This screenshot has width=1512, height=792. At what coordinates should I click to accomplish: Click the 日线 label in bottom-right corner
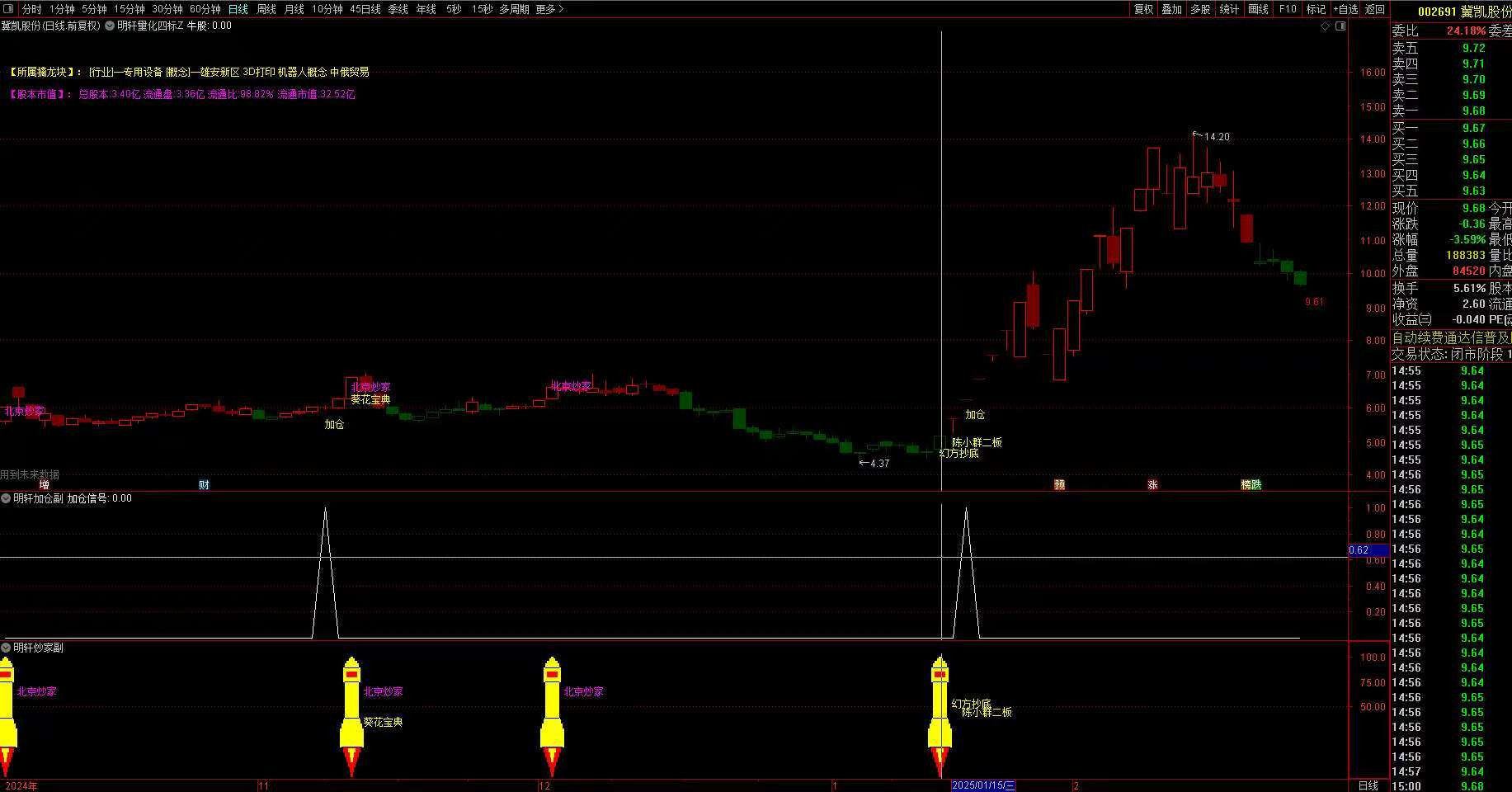1368,785
